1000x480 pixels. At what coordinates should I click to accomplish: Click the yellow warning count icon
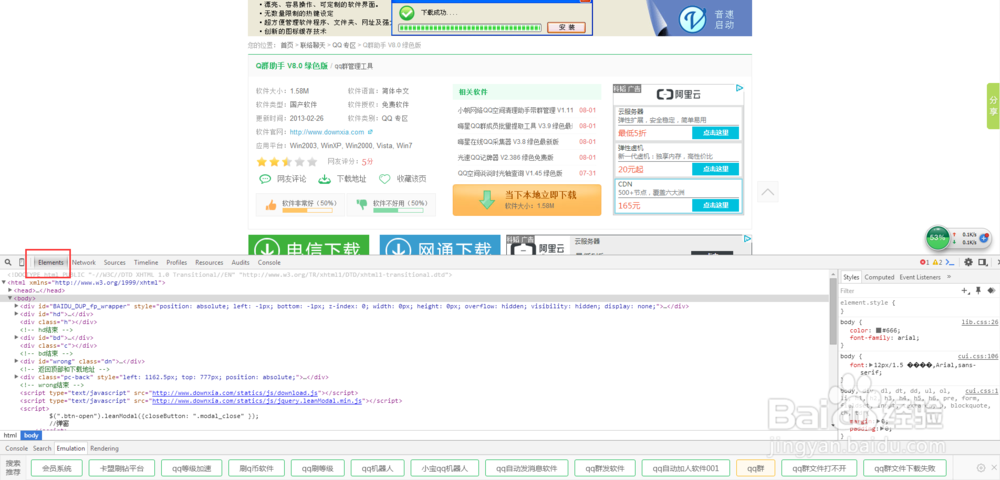[x=936, y=263]
